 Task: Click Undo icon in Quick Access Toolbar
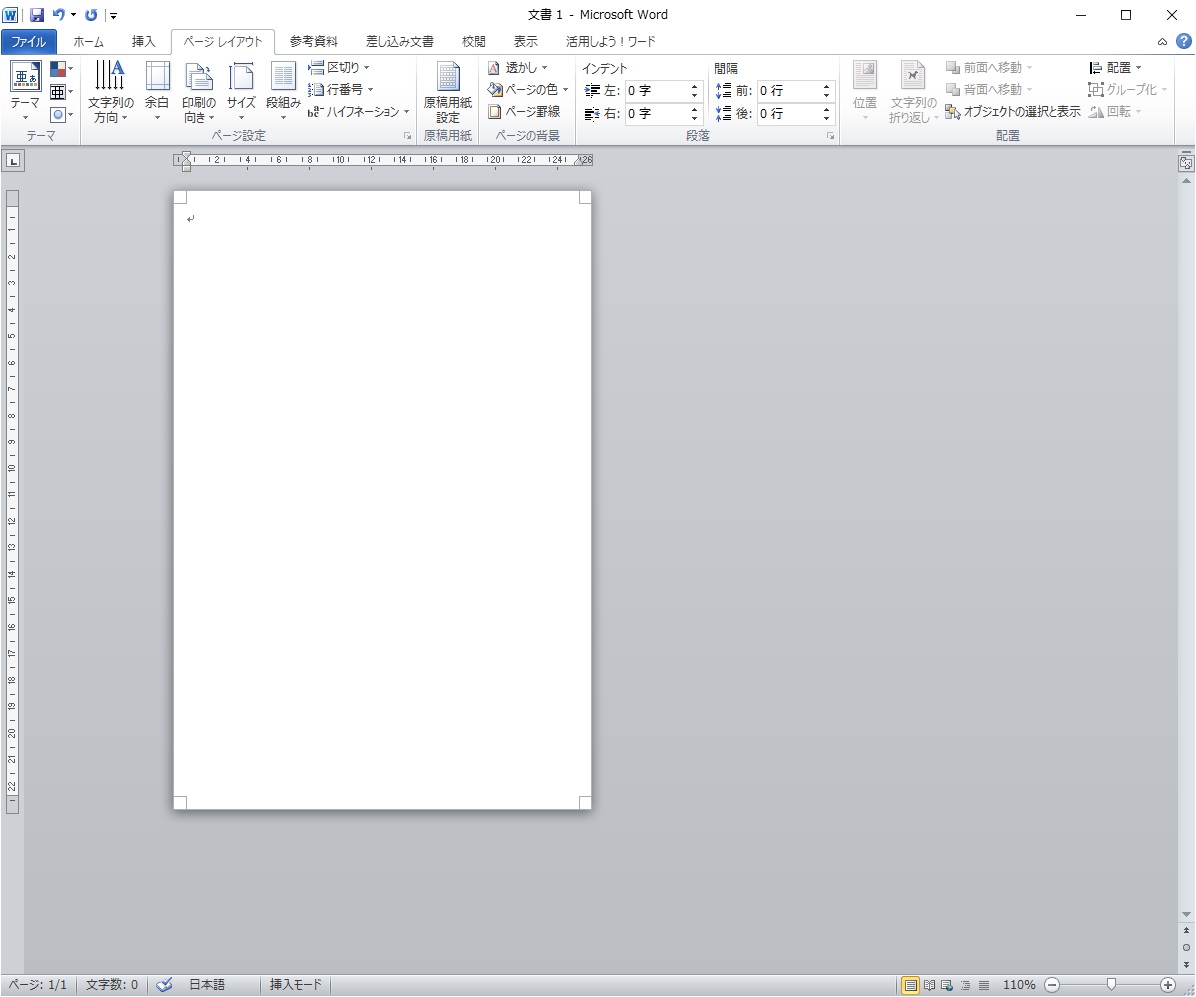58,14
